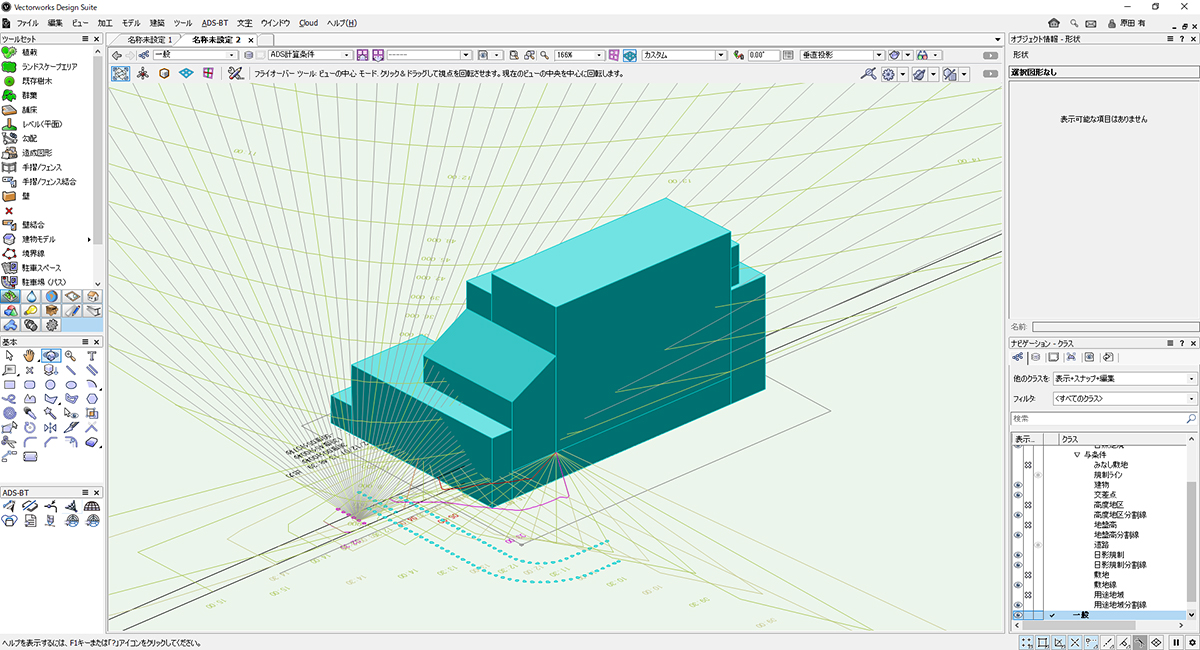This screenshot has width=1200, height=650.
Task: Select the zoom magnifier tool in 基本 palette
Action: pos(71,355)
